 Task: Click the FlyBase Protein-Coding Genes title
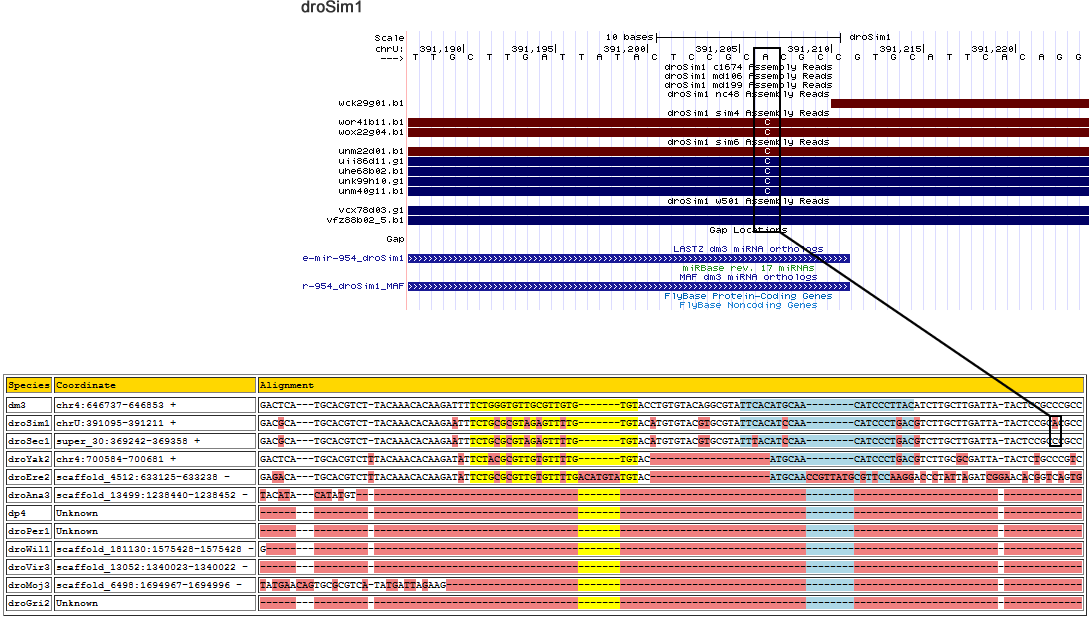(x=748, y=296)
